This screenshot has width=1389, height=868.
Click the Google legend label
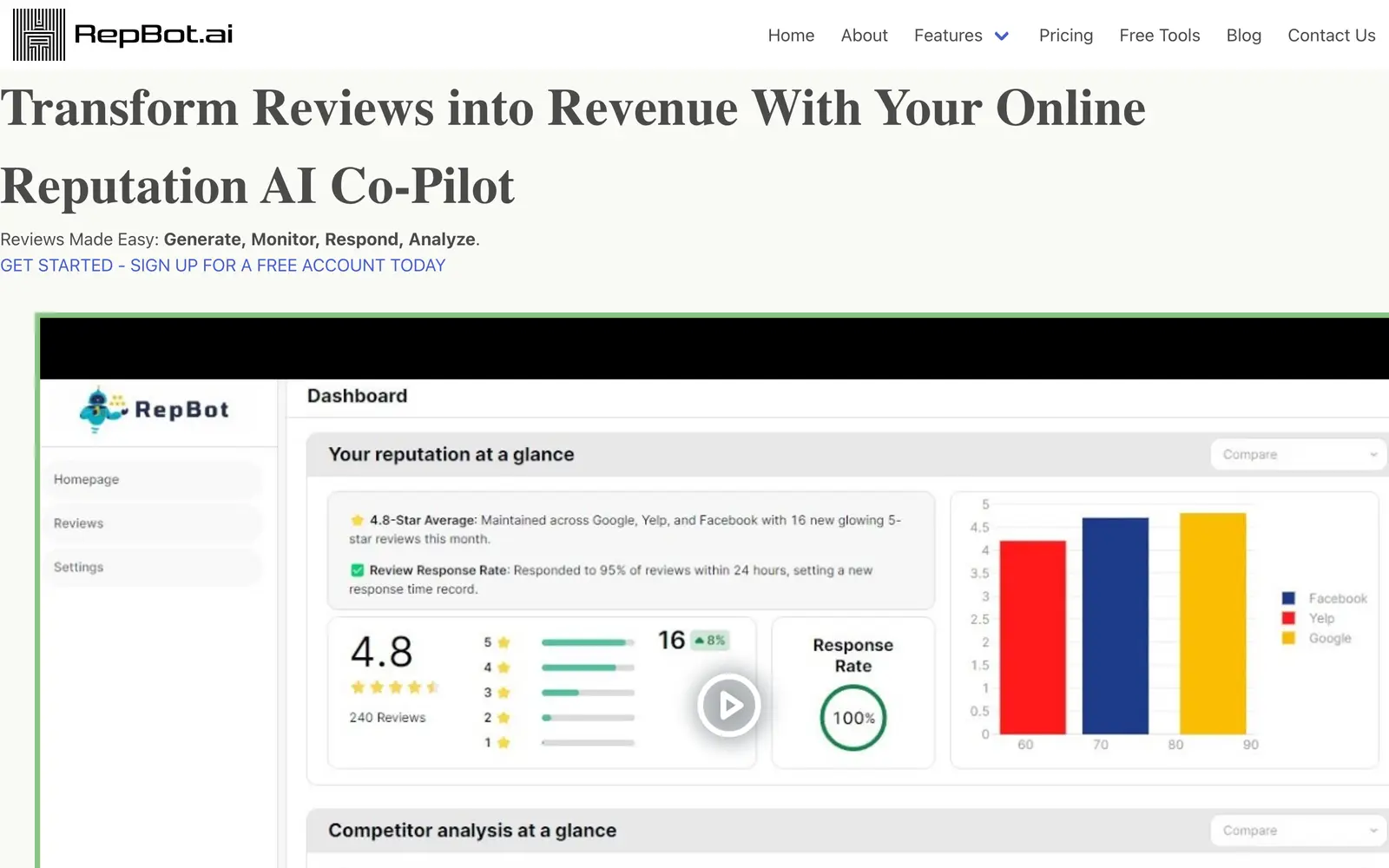(x=1330, y=638)
